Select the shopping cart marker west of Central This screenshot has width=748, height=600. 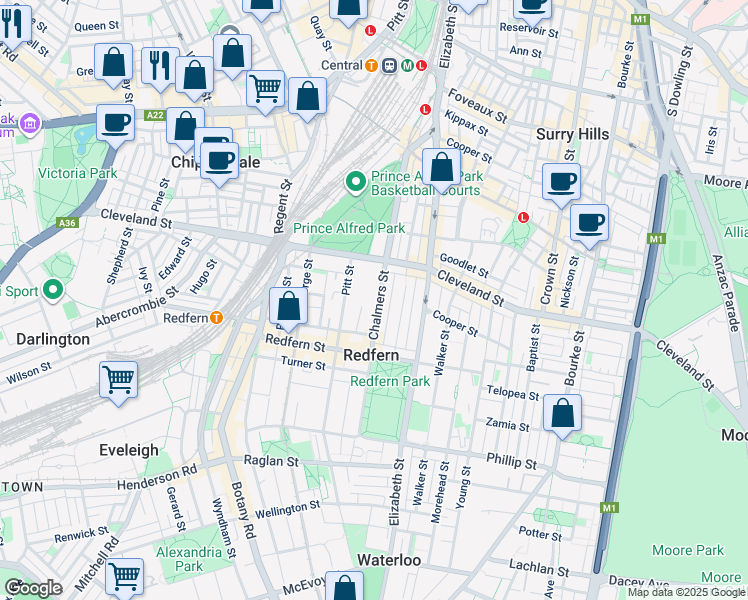[x=266, y=90]
